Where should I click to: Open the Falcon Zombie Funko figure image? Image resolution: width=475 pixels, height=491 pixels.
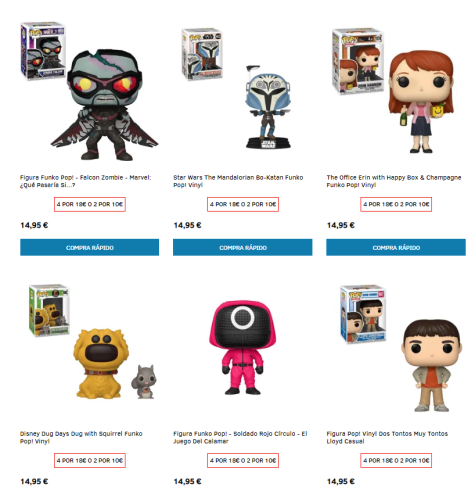[89, 91]
